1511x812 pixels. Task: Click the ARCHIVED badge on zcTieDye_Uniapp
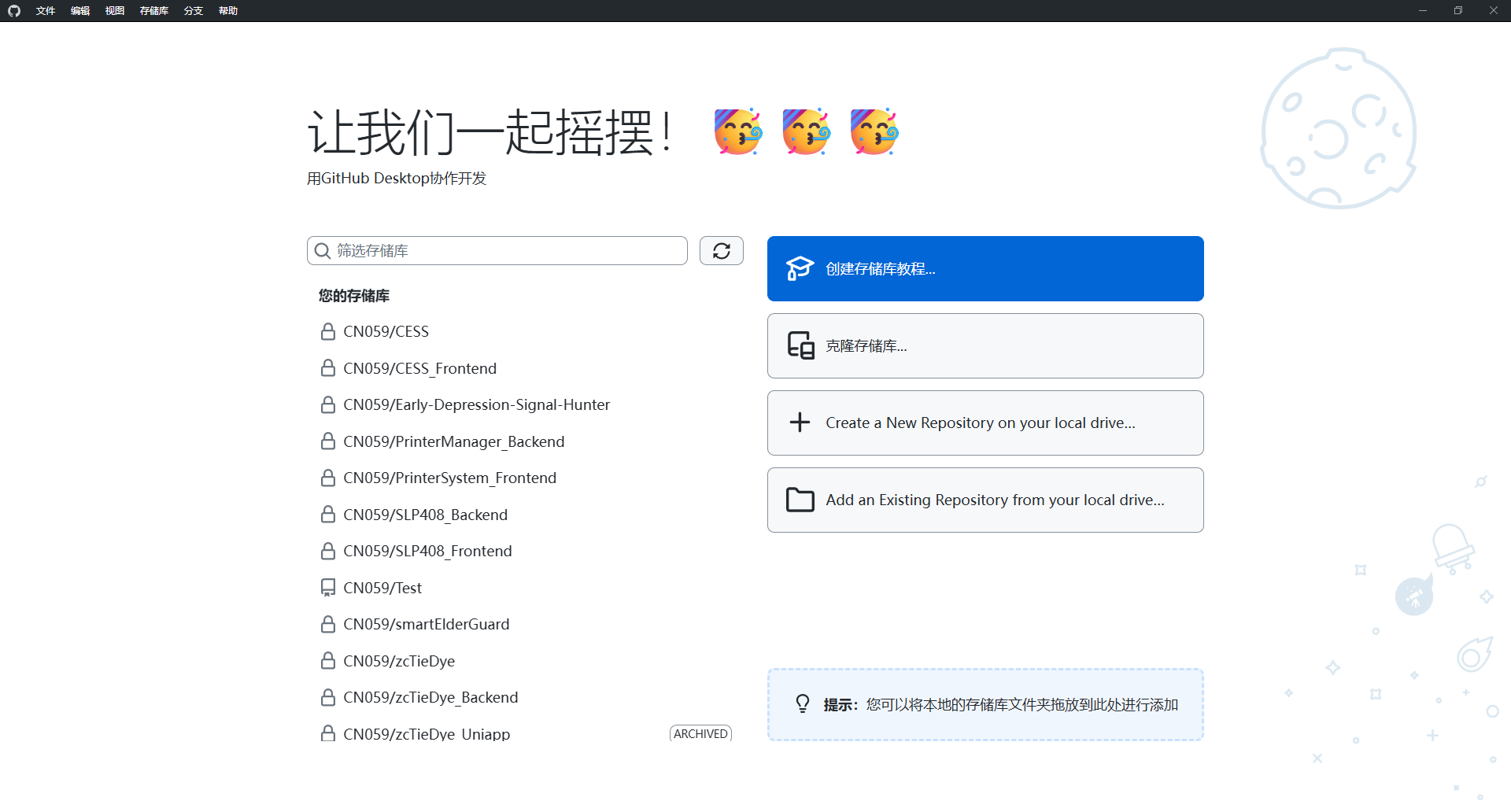[700, 733]
